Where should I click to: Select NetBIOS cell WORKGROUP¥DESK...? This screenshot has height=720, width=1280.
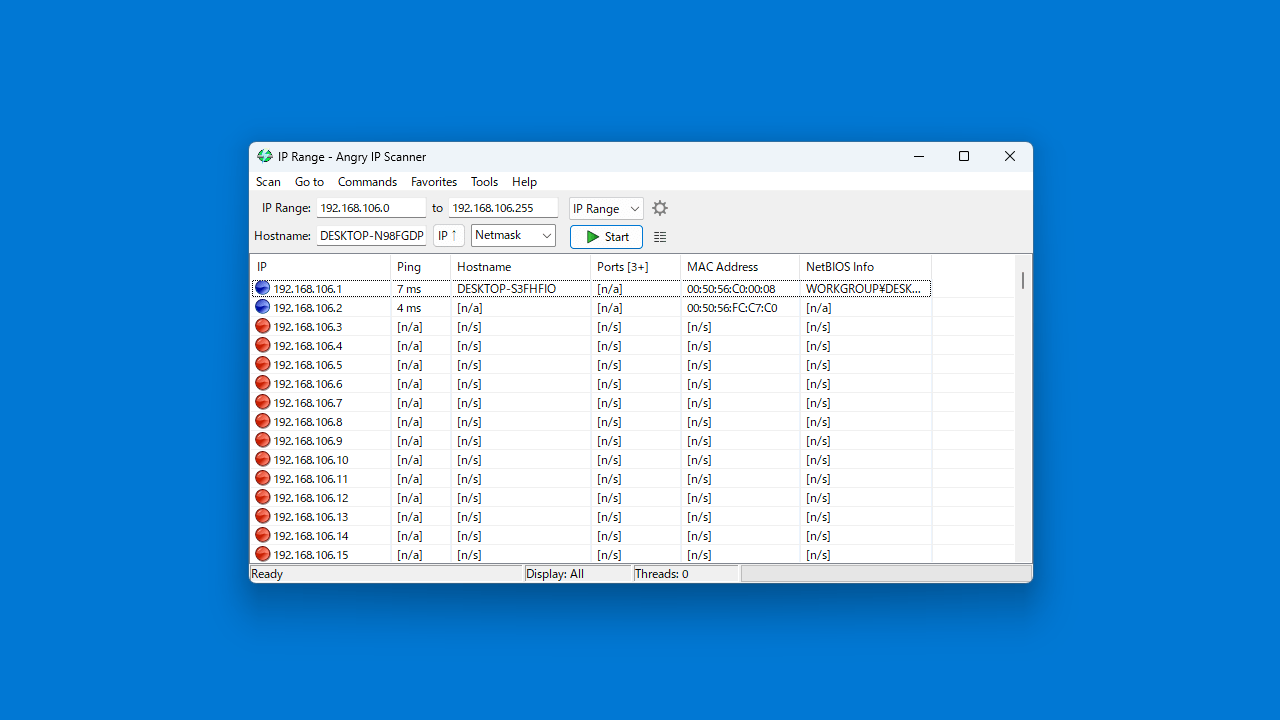[x=864, y=289]
